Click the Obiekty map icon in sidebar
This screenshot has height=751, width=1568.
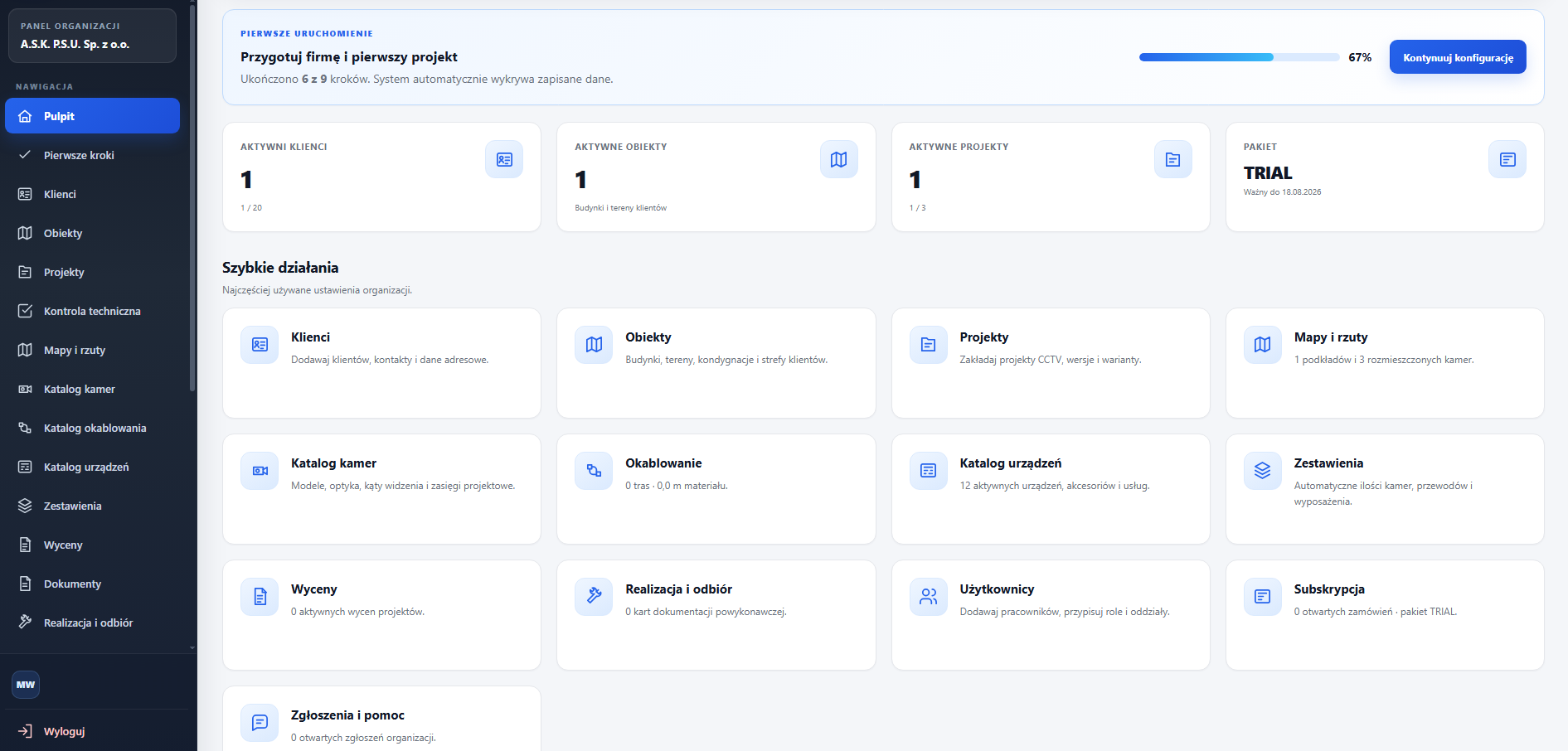25,233
